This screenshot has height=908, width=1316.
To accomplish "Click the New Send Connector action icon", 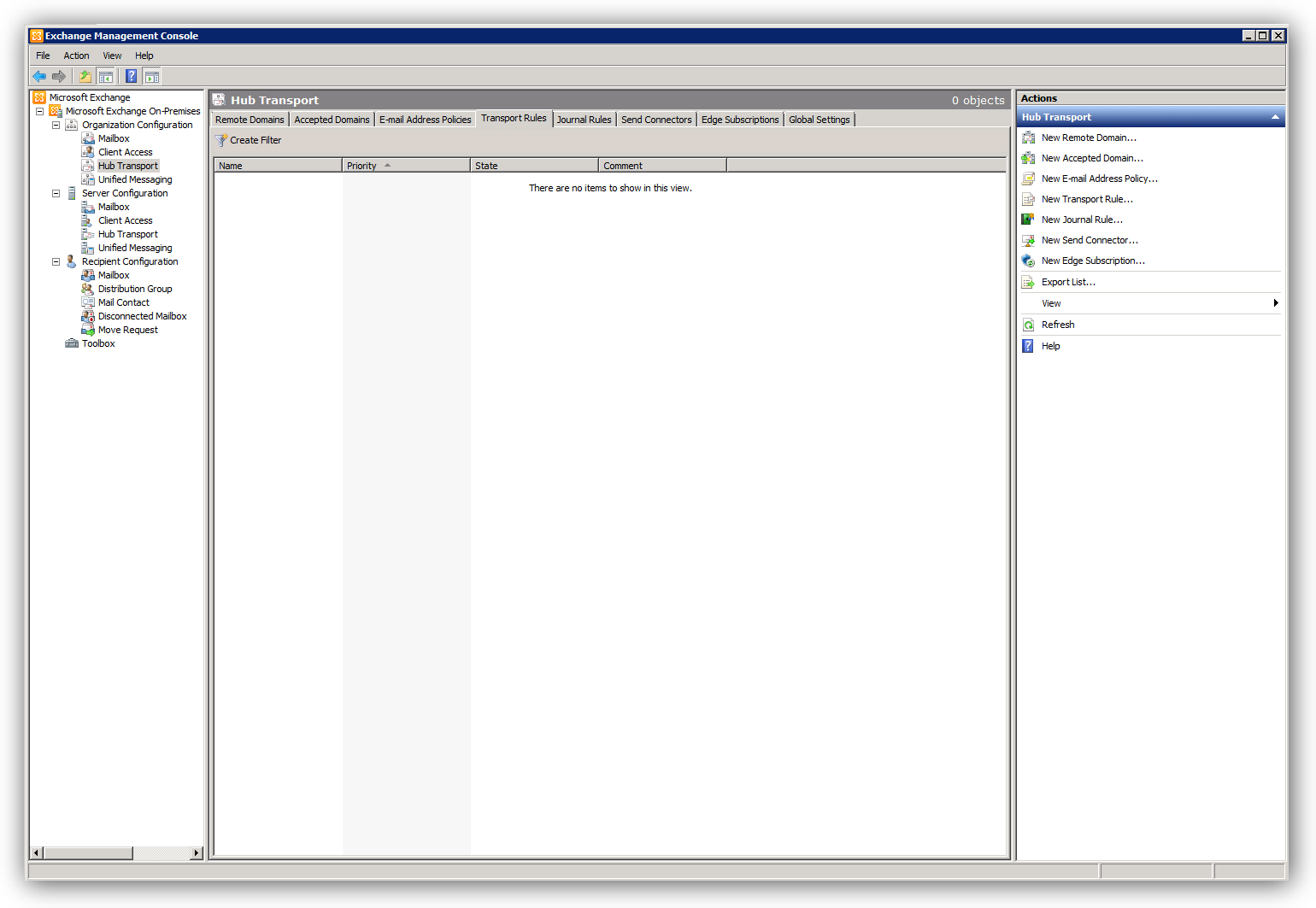I will click(1028, 240).
